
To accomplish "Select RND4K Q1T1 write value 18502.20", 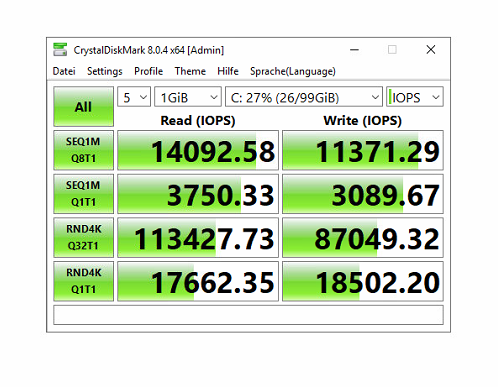I will [x=363, y=281].
